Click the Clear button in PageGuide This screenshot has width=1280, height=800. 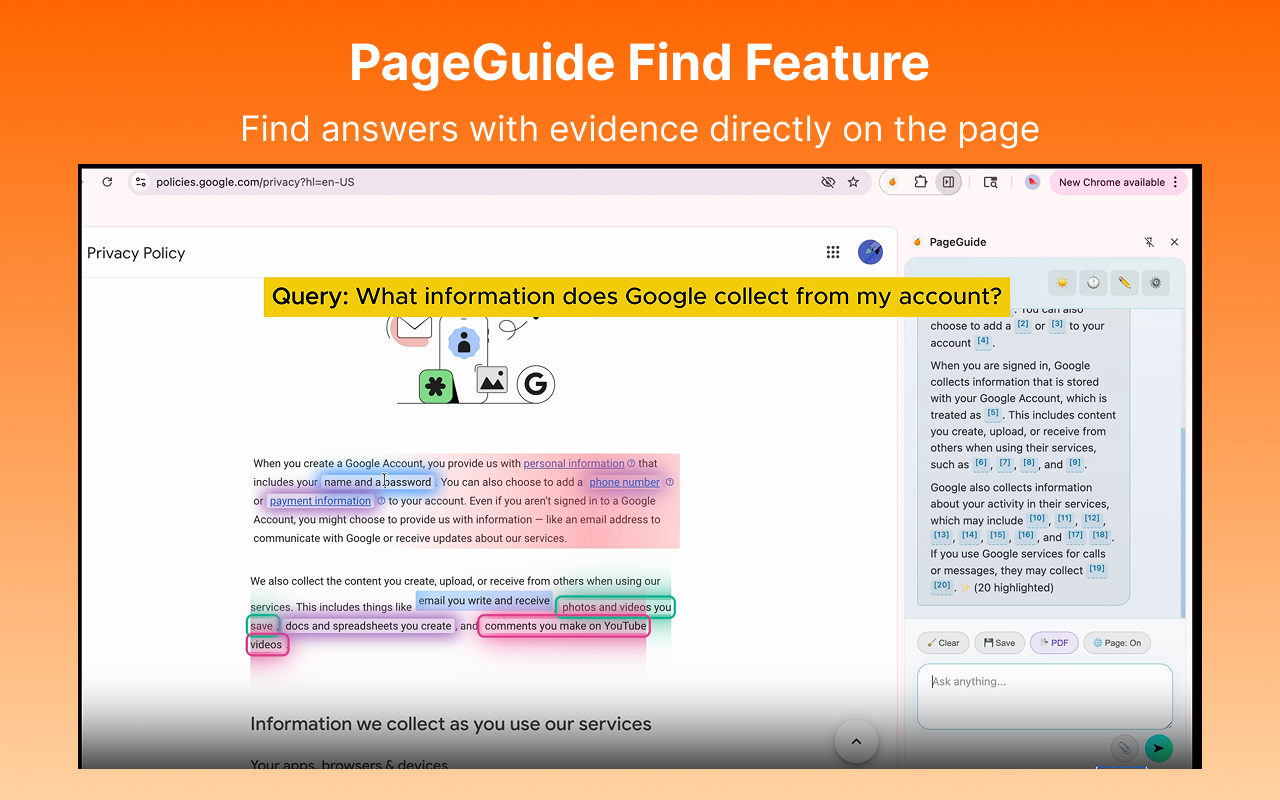tap(943, 643)
